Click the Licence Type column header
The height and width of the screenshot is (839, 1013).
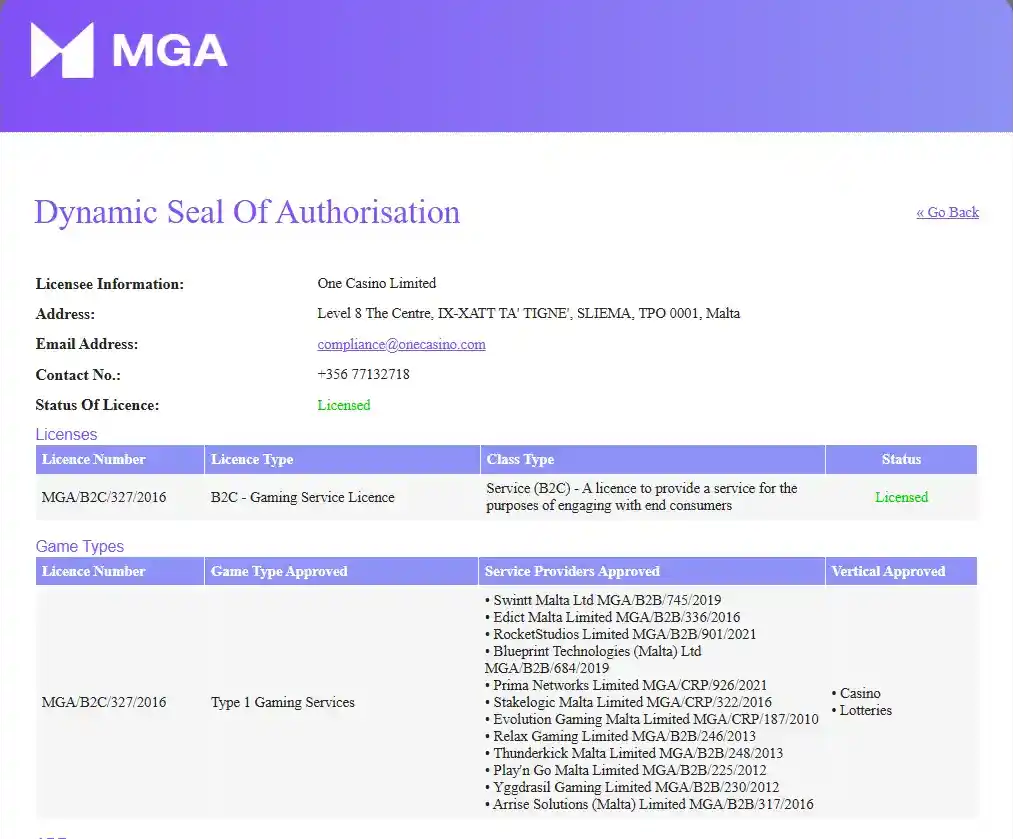tap(342, 459)
